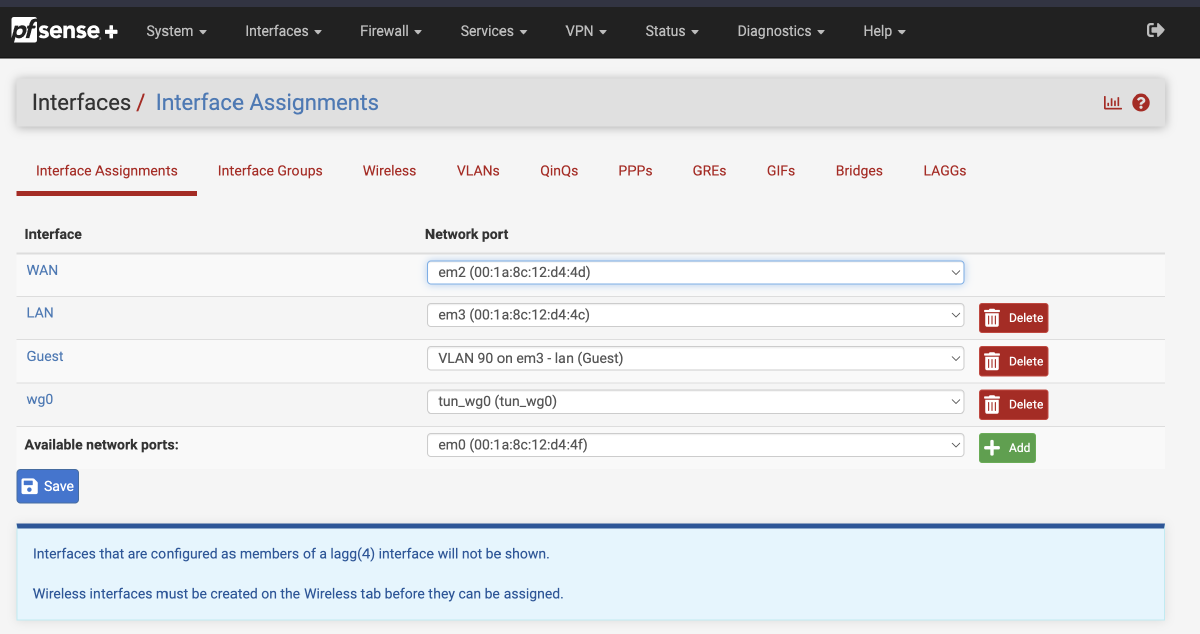Open the tun_wg0 port dropdown for wg0
The height and width of the screenshot is (634, 1200).
[x=695, y=401]
